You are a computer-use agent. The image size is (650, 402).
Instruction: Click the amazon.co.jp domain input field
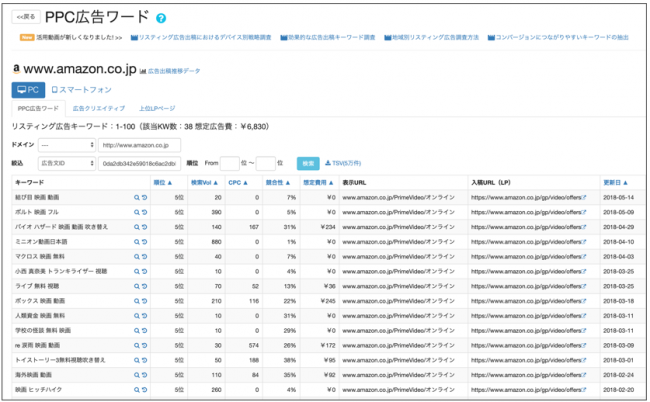tap(139, 145)
